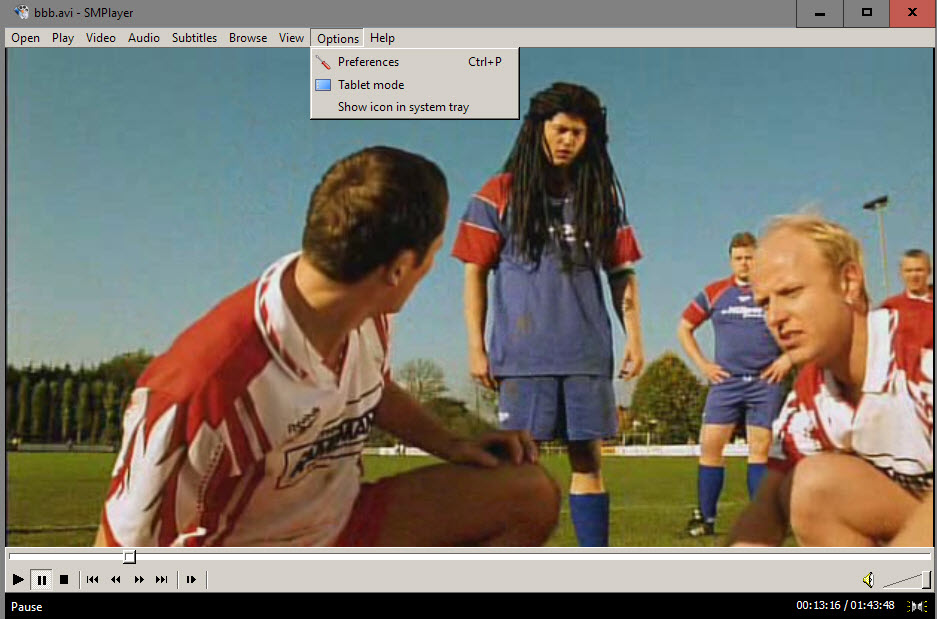Viewport: 937px width, 619px height.
Task: Open the Play menu
Action: click(x=63, y=38)
